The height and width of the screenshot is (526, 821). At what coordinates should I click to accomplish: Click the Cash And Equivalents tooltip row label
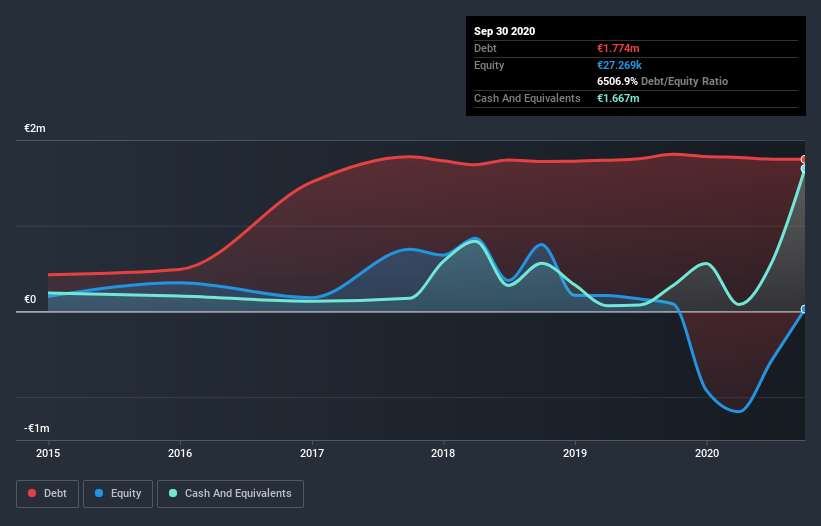pos(527,98)
